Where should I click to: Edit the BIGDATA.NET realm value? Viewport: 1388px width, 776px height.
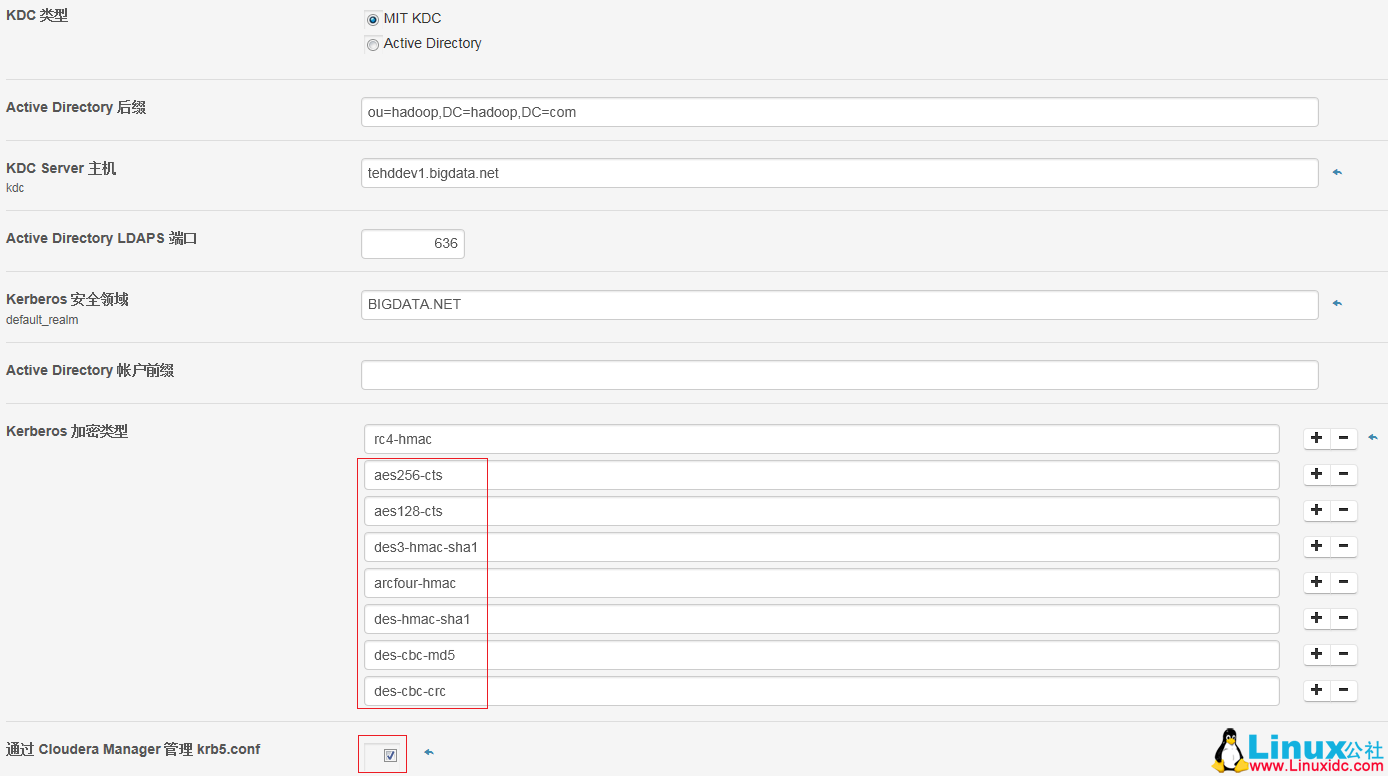pos(838,303)
